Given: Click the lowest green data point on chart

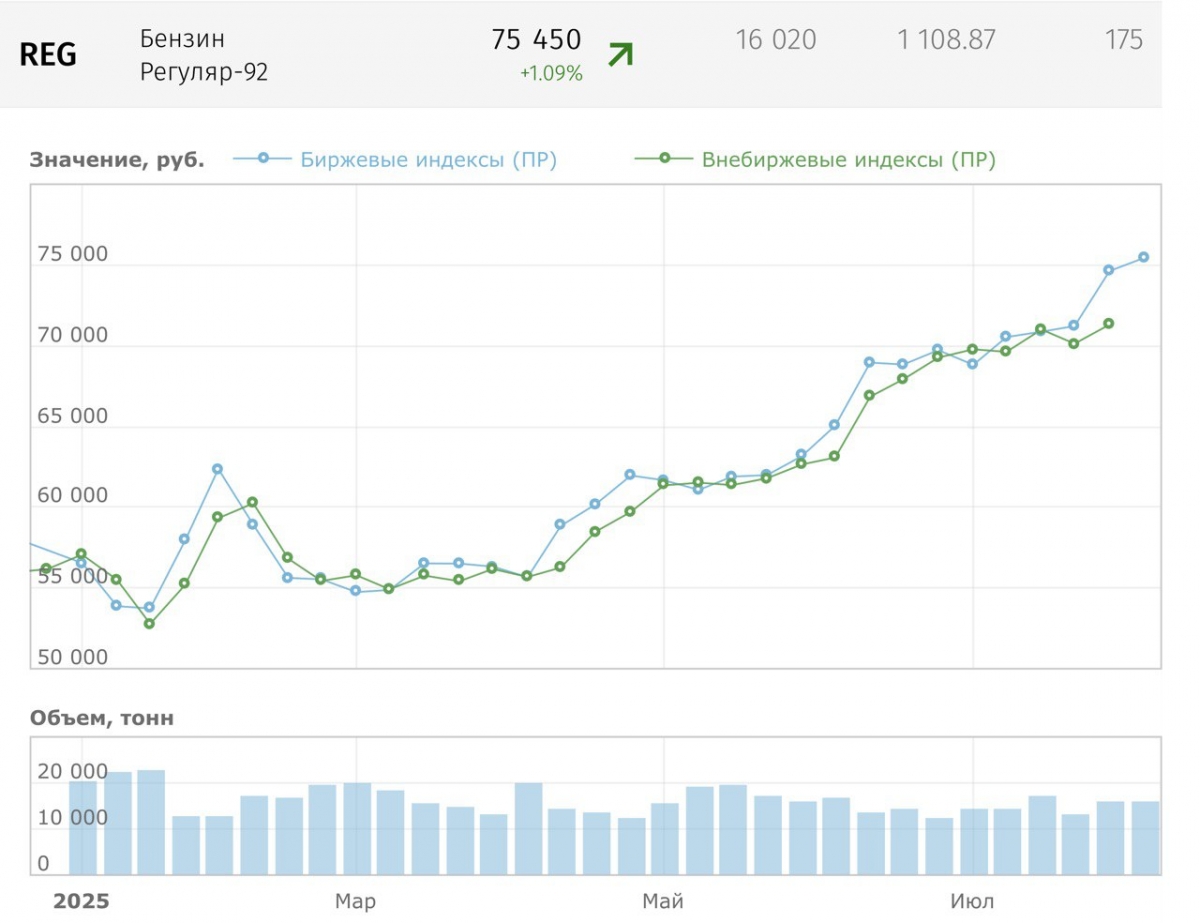Looking at the screenshot, I should pyautogui.click(x=149, y=623).
